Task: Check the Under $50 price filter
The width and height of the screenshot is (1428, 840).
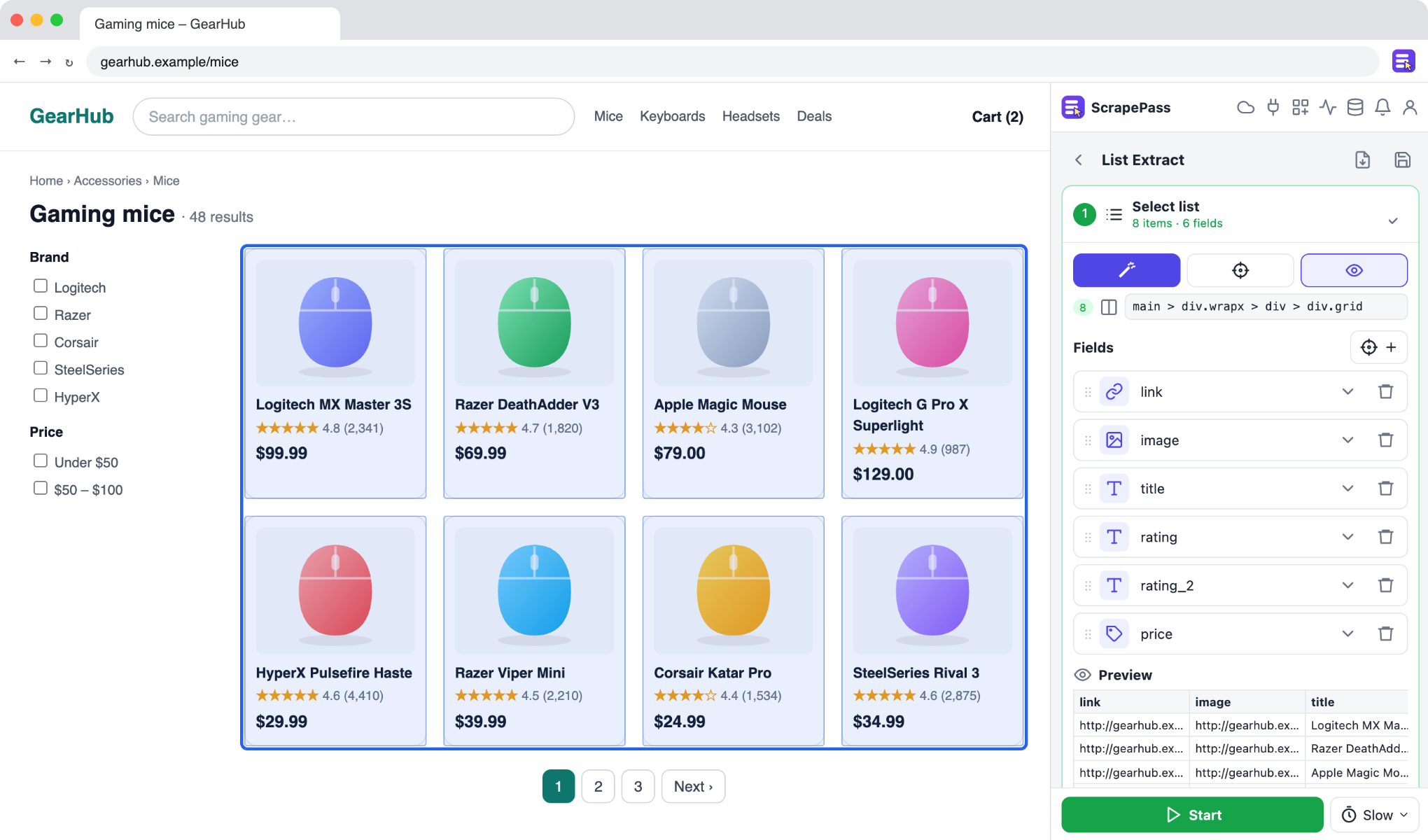Action: (41, 461)
